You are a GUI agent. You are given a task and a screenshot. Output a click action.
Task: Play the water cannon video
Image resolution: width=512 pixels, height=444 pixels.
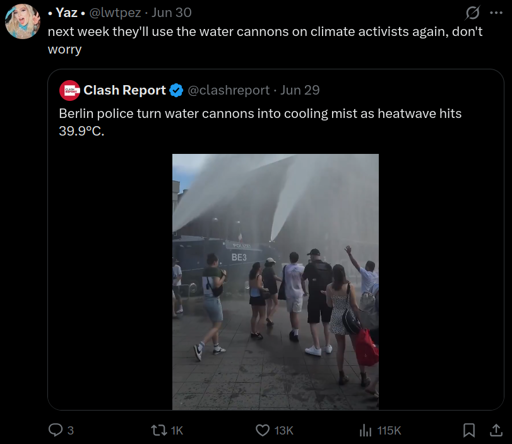point(275,282)
